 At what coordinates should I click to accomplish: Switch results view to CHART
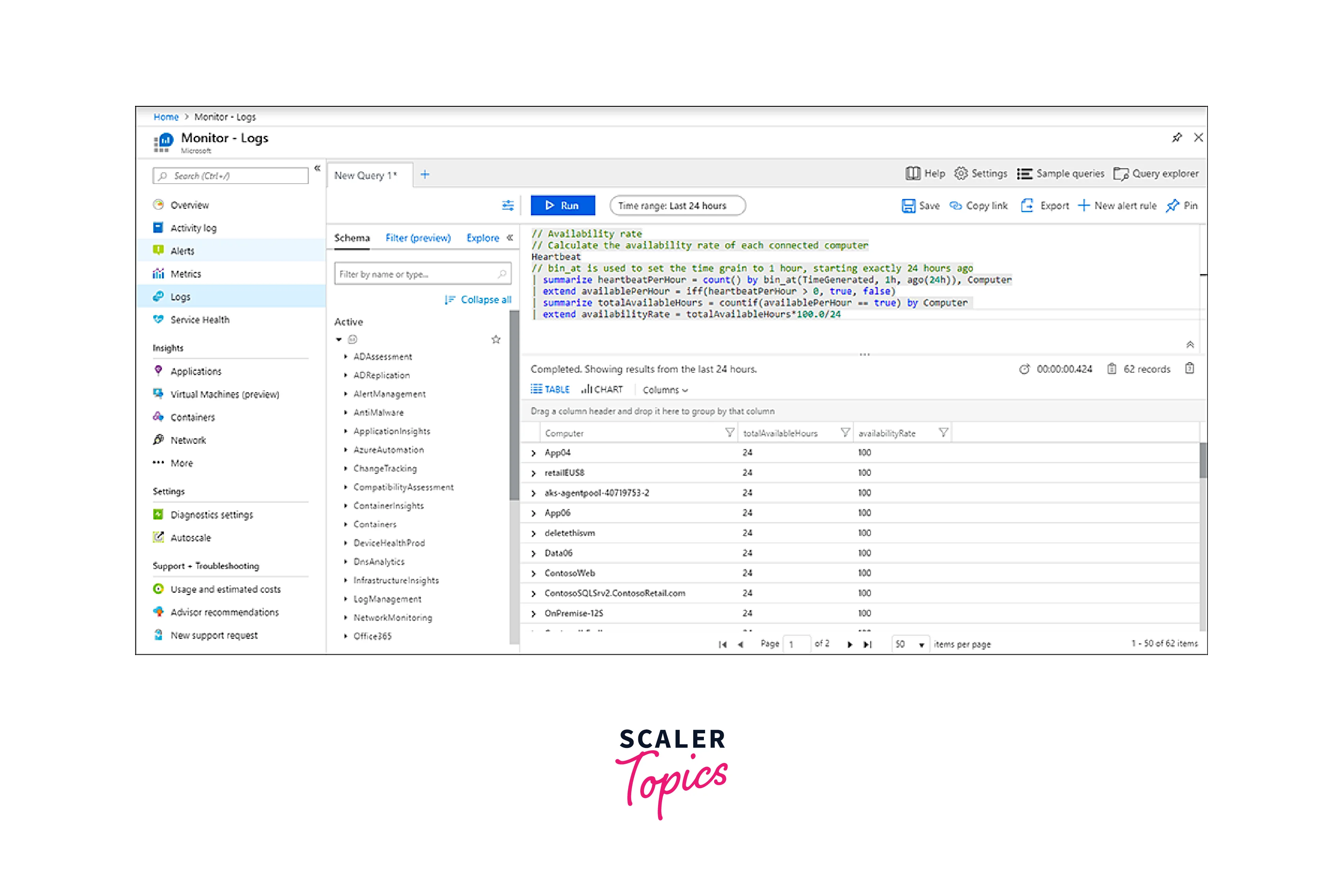pos(602,390)
